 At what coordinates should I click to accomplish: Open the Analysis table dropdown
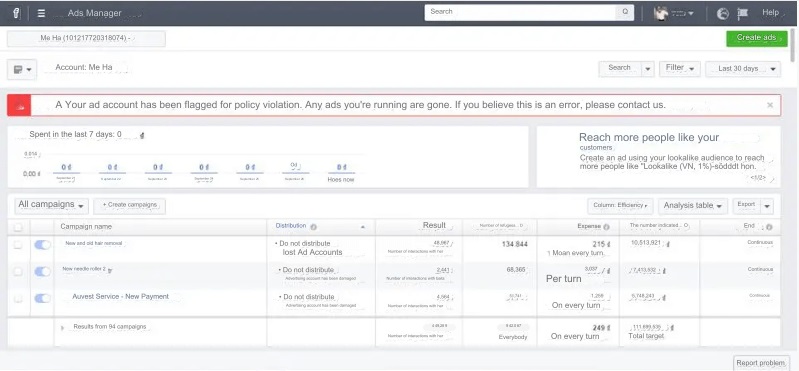click(693, 205)
